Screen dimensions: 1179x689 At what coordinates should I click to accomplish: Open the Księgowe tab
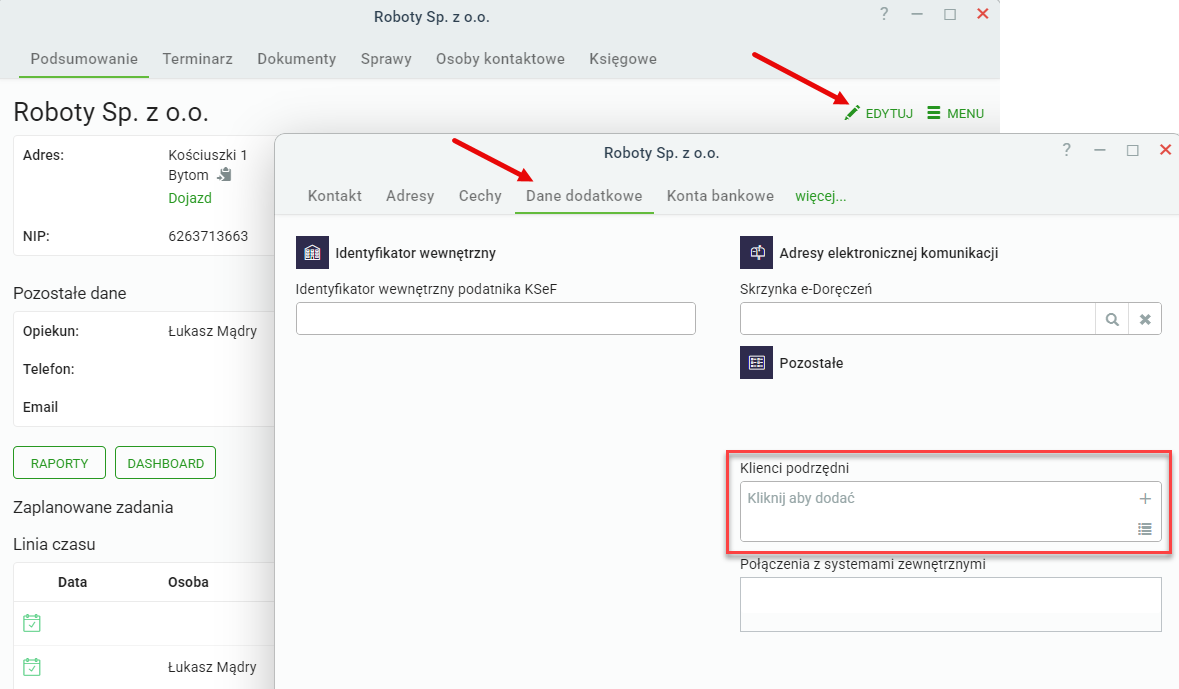click(623, 59)
